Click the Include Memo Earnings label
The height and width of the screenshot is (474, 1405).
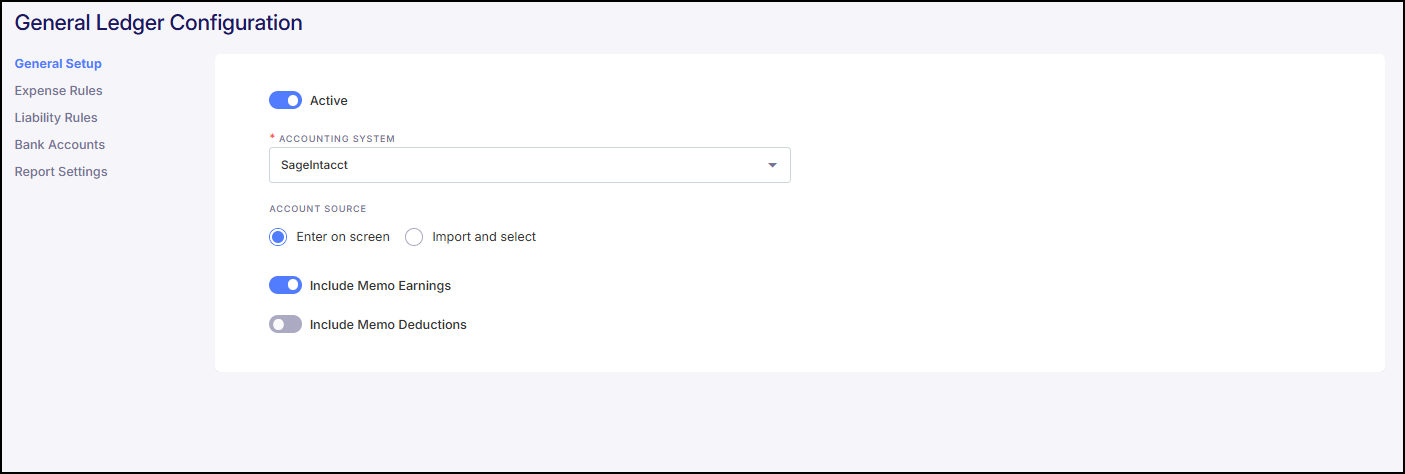click(380, 286)
